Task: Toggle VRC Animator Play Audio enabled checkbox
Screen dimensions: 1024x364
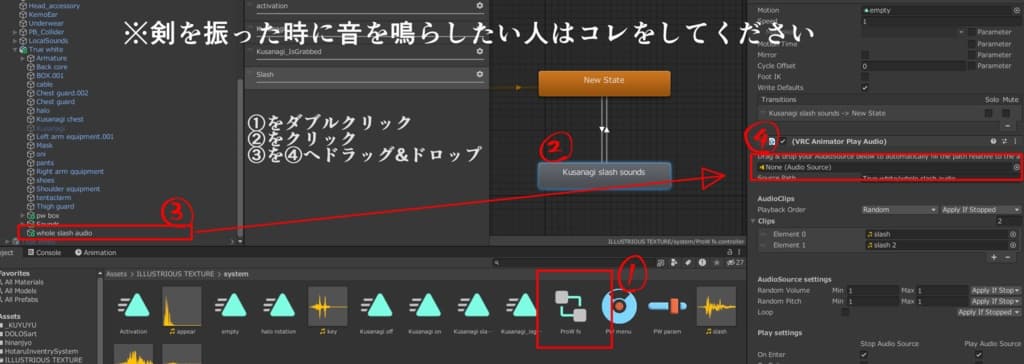Action: click(x=782, y=141)
